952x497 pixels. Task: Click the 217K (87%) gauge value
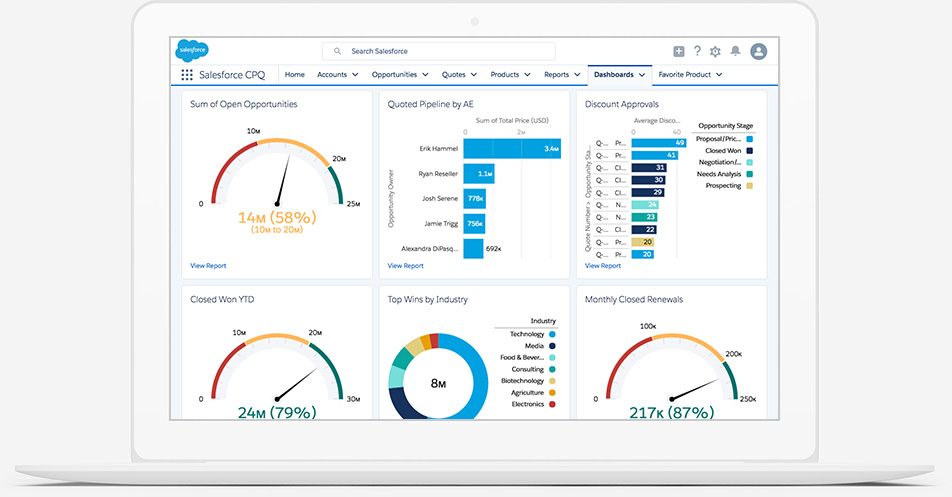(672, 412)
